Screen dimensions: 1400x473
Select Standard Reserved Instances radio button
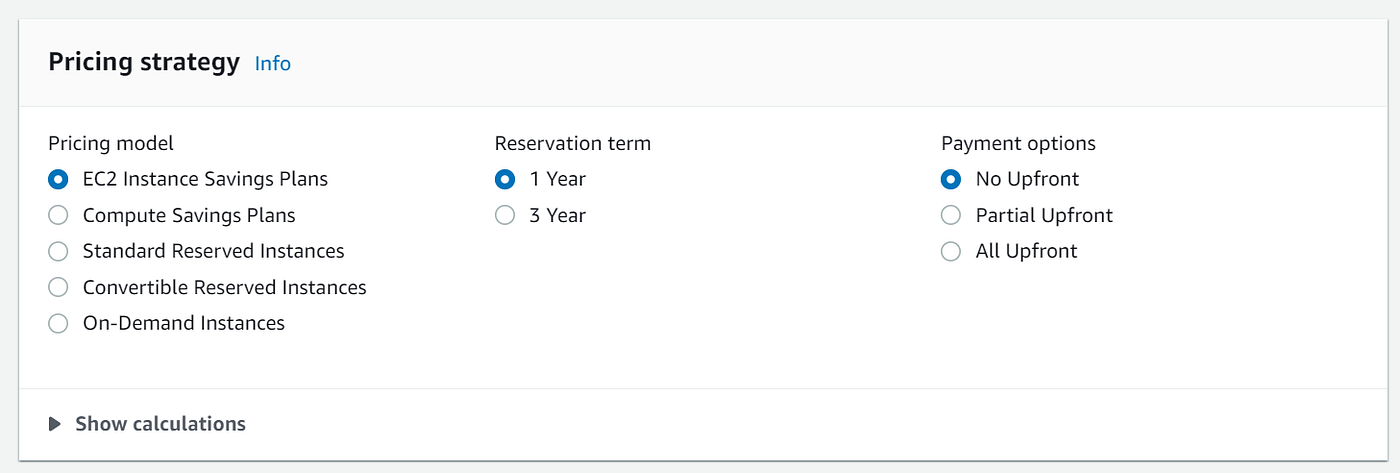coord(58,252)
